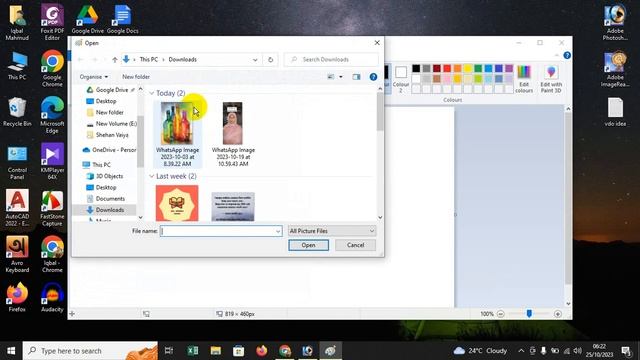The image size is (640, 360).
Task: Open Task View on taskbar
Action: pyautogui.click(x=169, y=351)
